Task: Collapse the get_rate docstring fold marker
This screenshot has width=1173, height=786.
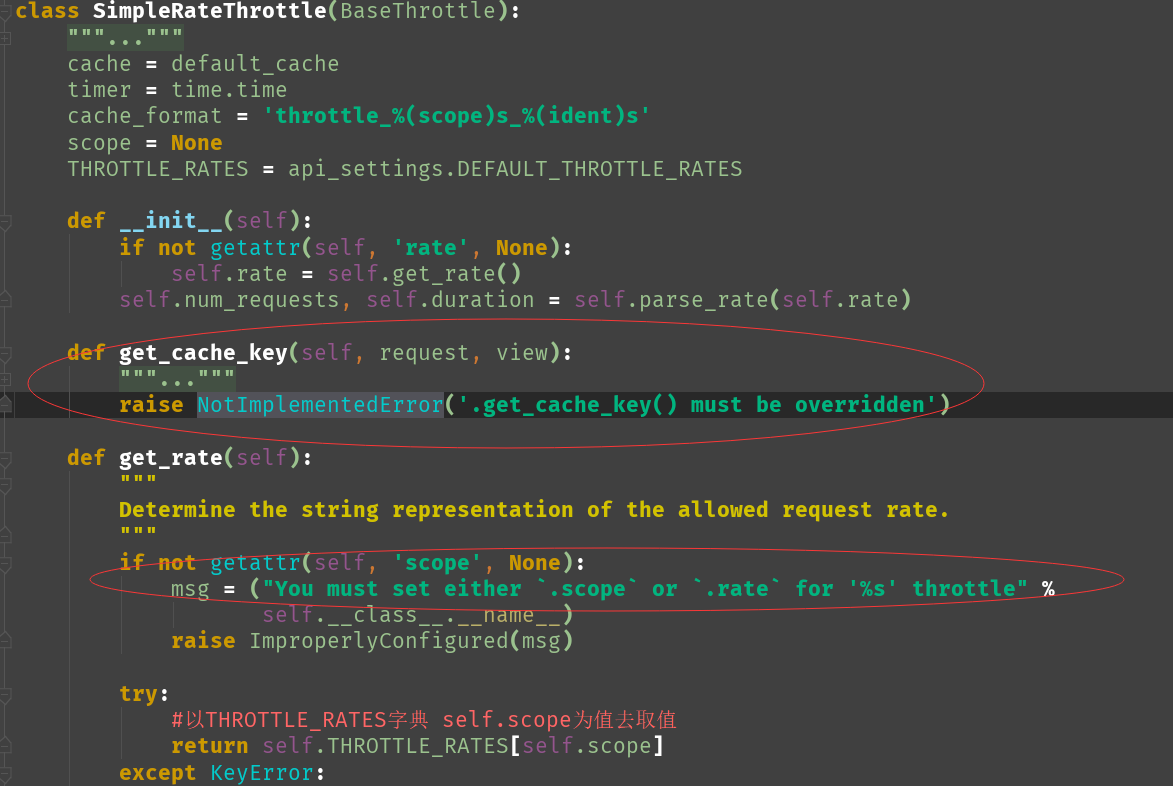Action: pos(5,485)
